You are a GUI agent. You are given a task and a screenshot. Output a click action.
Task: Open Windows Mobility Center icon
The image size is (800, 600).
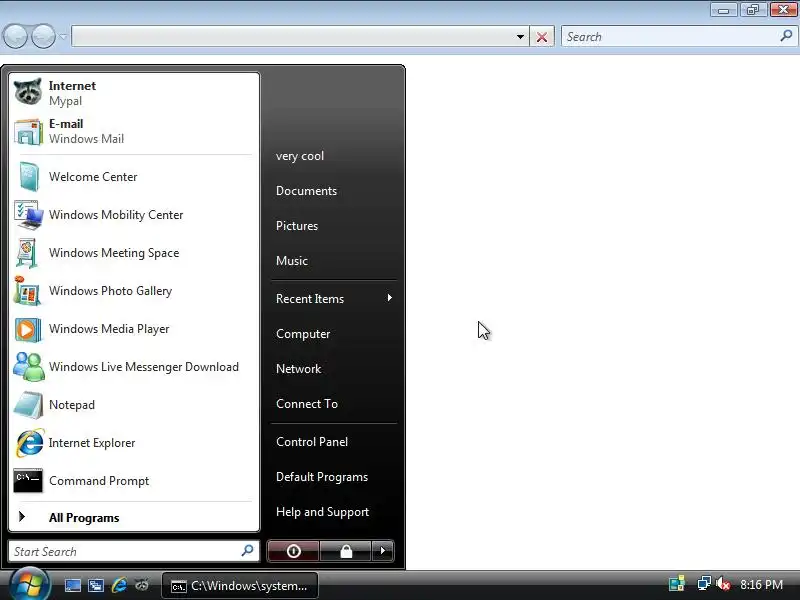click(x=28, y=215)
